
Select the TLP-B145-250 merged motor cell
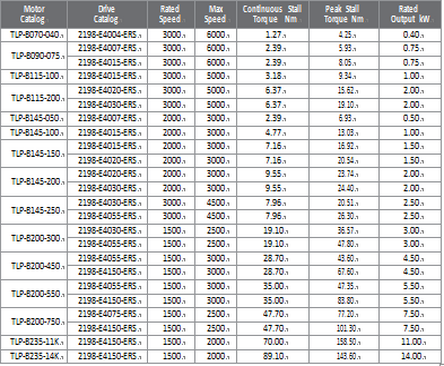34,210
